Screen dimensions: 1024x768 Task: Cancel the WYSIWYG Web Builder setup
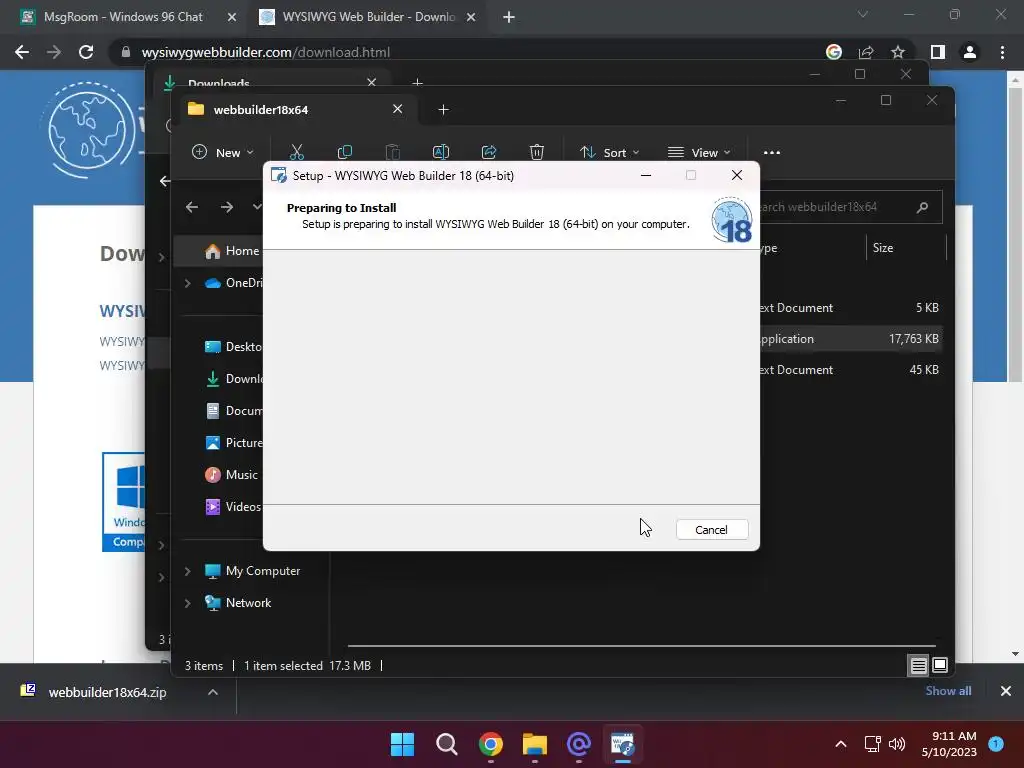tap(711, 530)
